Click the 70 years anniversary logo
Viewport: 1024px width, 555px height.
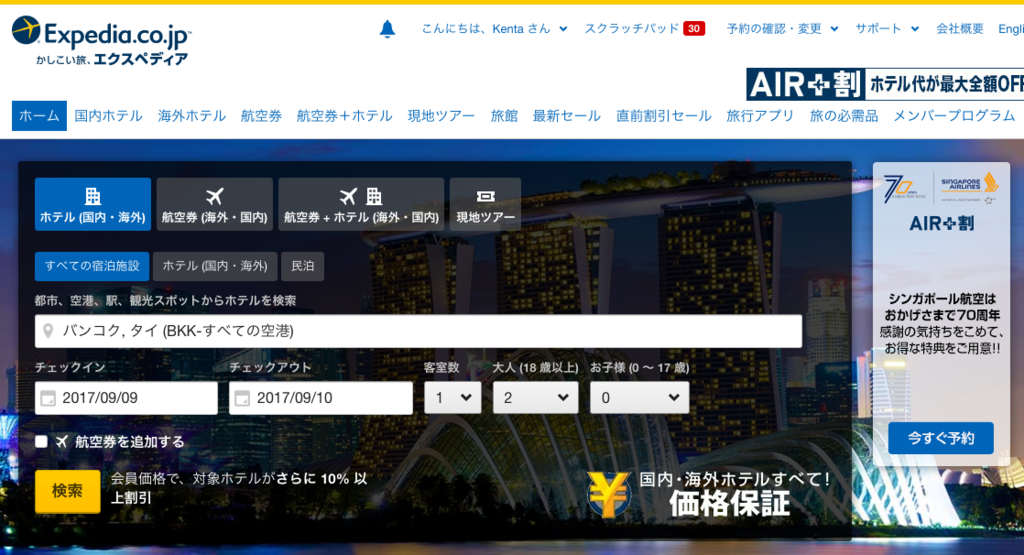pos(905,188)
